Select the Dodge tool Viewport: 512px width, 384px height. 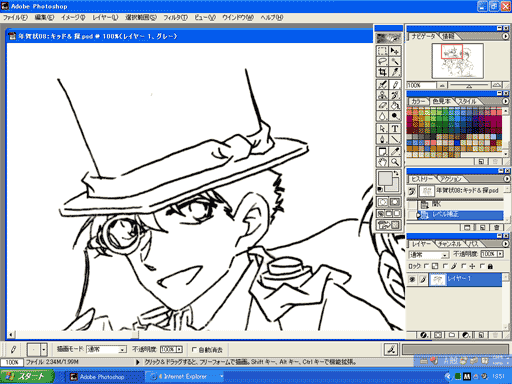tap(395, 116)
